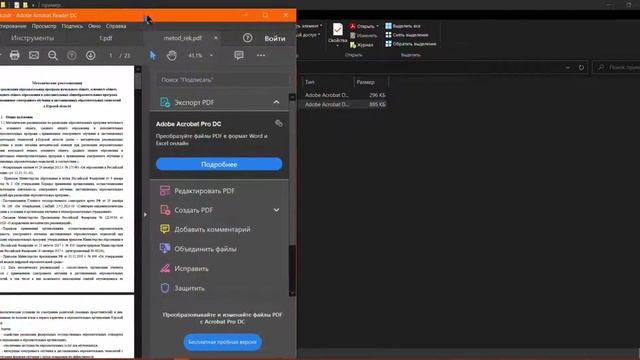
Task: Click Explorer Invert selection (Обратить выделение) icon
Action: pos(389,44)
